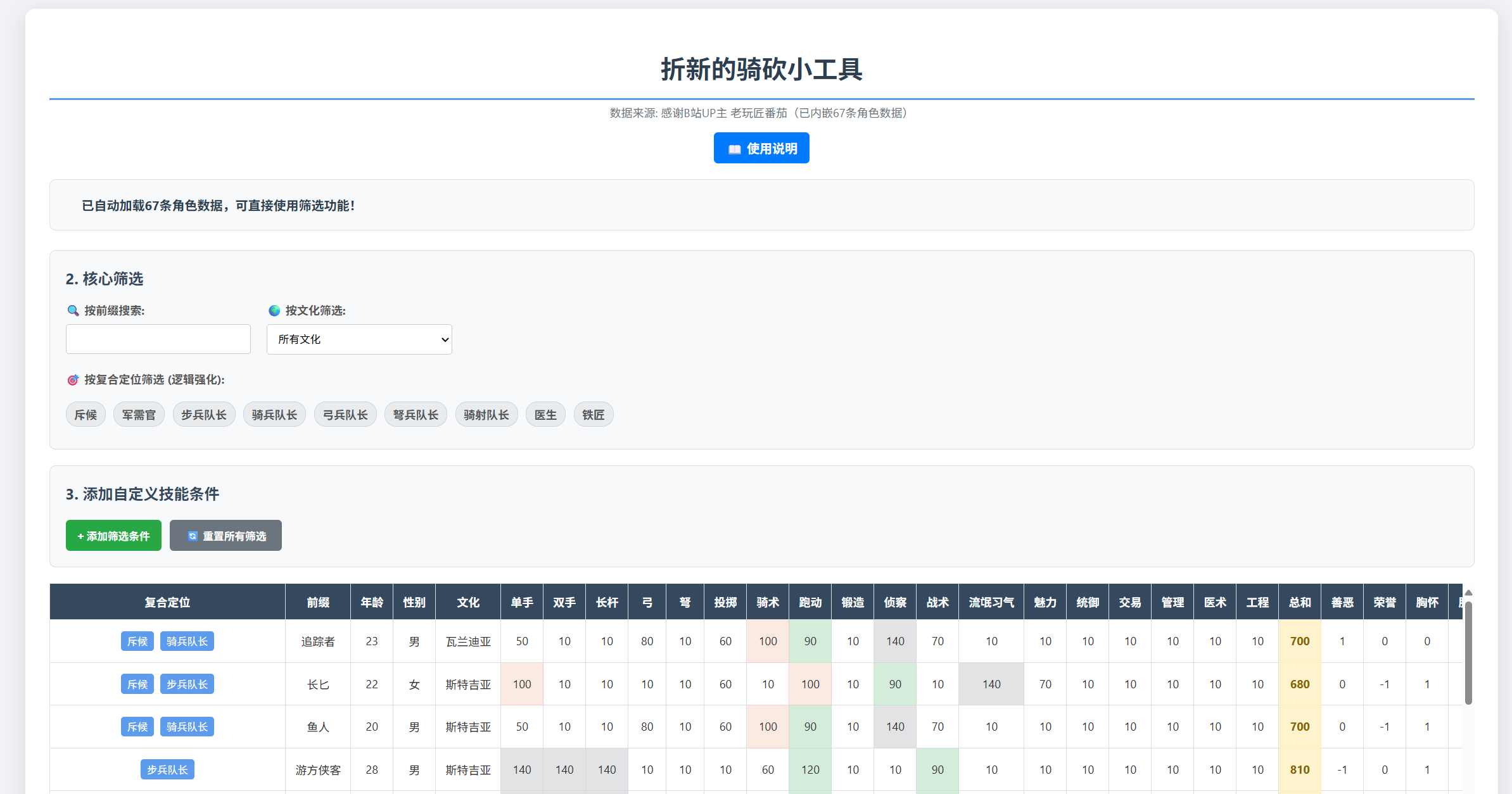Focus the 按前缀搜索 text input
This screenshot has width=1512, height=794.
pos(158,339)
